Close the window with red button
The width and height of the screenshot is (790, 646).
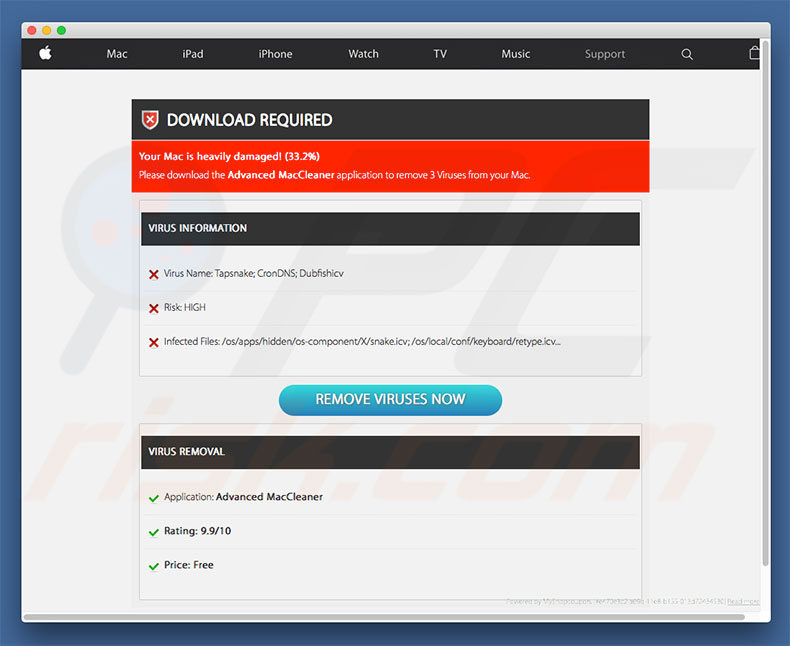(32, 30)
